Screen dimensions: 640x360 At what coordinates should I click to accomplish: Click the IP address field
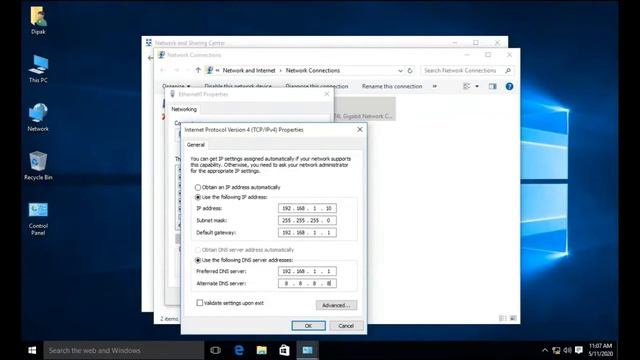pos(307,208)
